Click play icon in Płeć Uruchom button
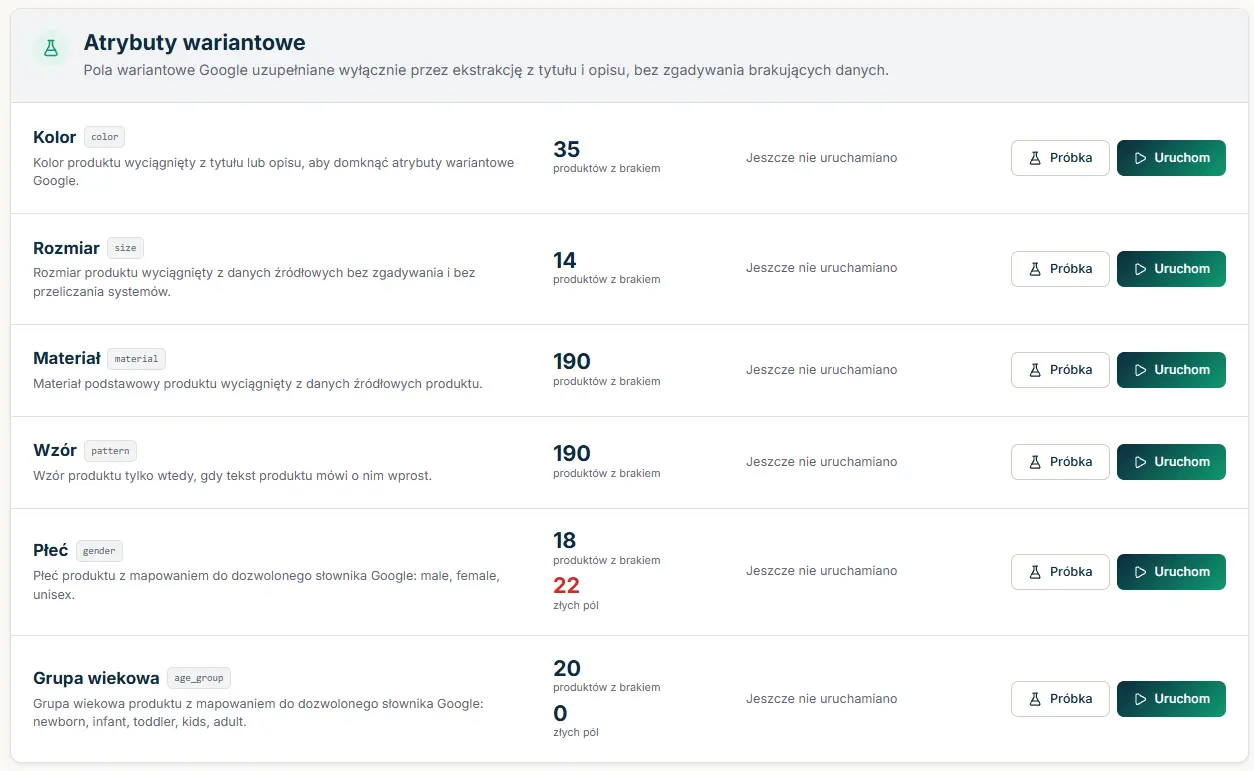 [x=1140, y=572]
